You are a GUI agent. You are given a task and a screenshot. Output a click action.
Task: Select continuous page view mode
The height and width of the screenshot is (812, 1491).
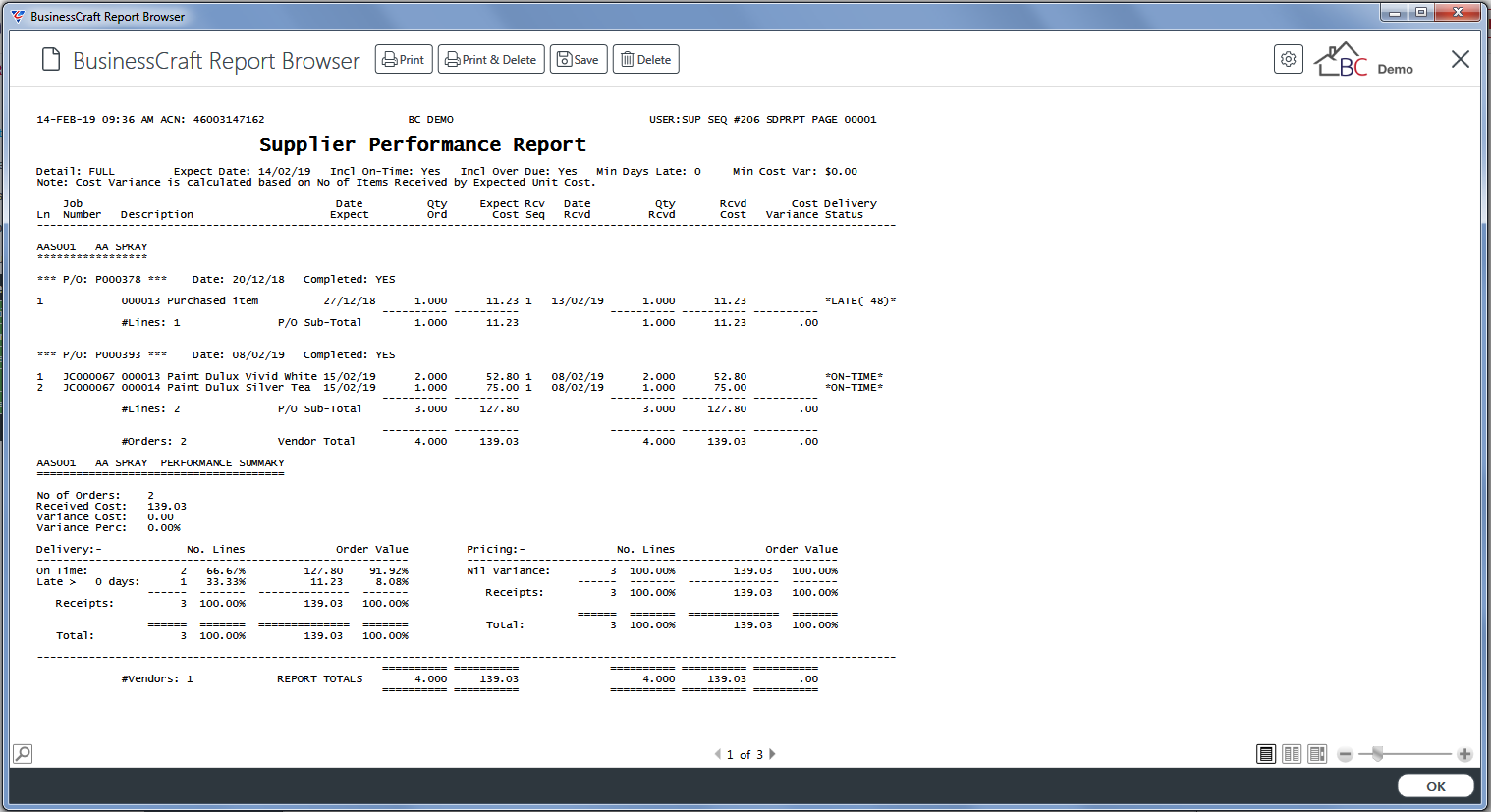1317,754
